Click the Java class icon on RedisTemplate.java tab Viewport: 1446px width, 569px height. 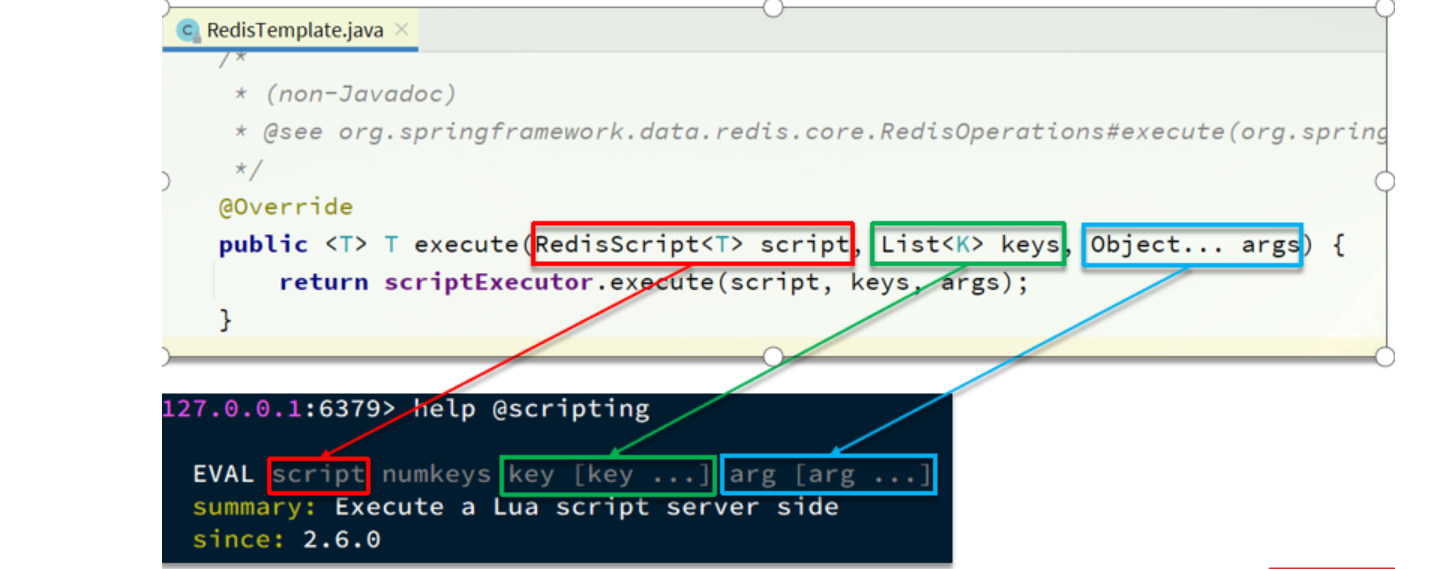pyautogui.click(x=187, y=30)
